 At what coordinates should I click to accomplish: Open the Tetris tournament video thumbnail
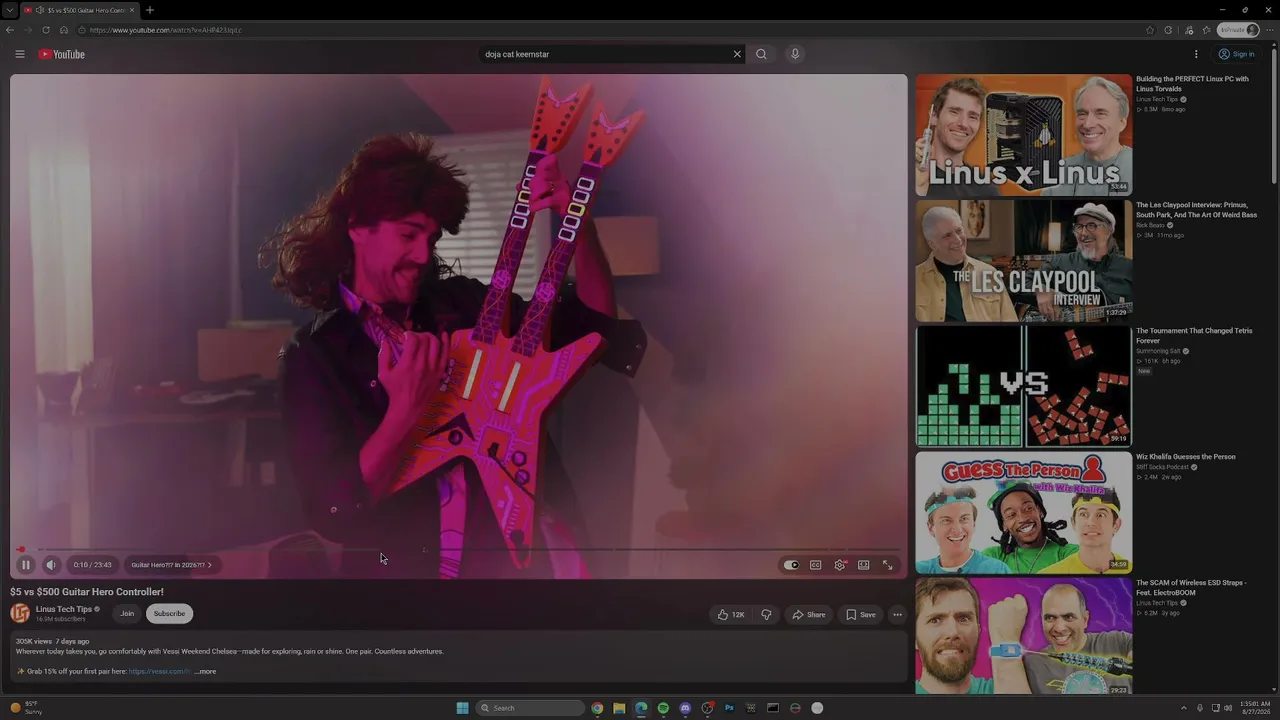tap(1023, 387)
